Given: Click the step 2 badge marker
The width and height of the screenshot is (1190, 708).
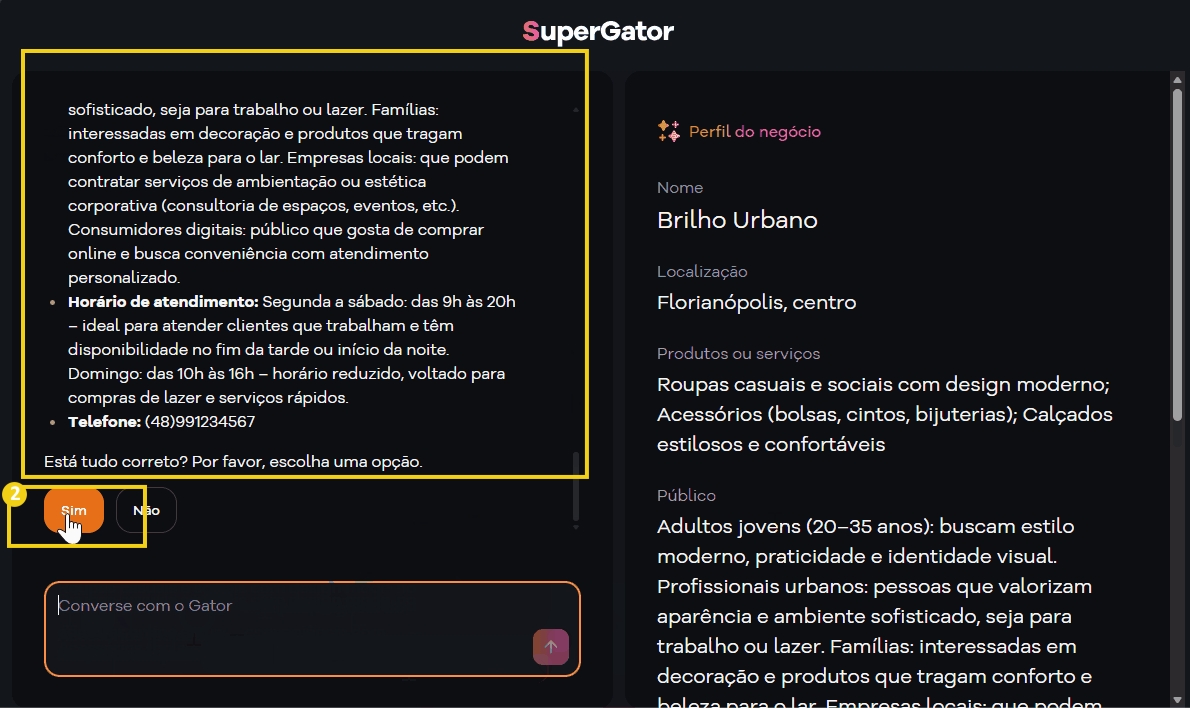Looking at the screenshot, I should (x=14, y=494).
